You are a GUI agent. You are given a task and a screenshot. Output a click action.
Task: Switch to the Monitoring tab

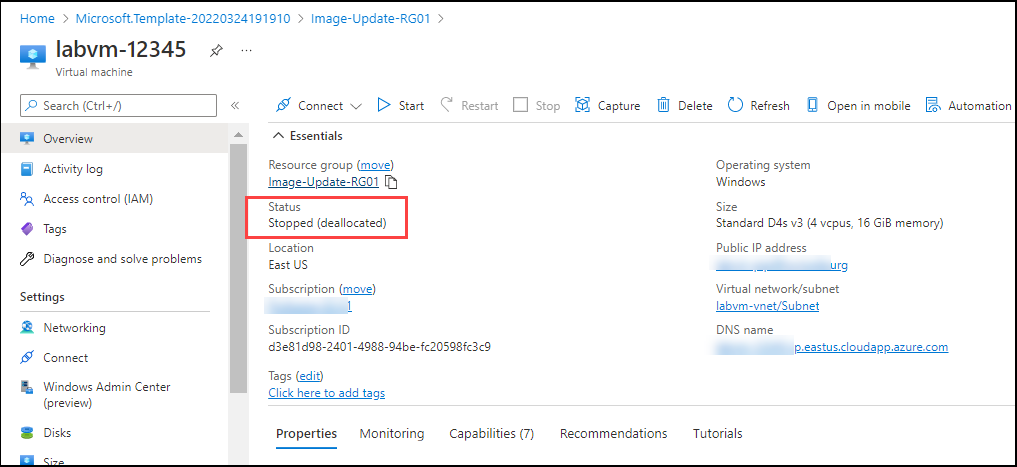(392, 433)
